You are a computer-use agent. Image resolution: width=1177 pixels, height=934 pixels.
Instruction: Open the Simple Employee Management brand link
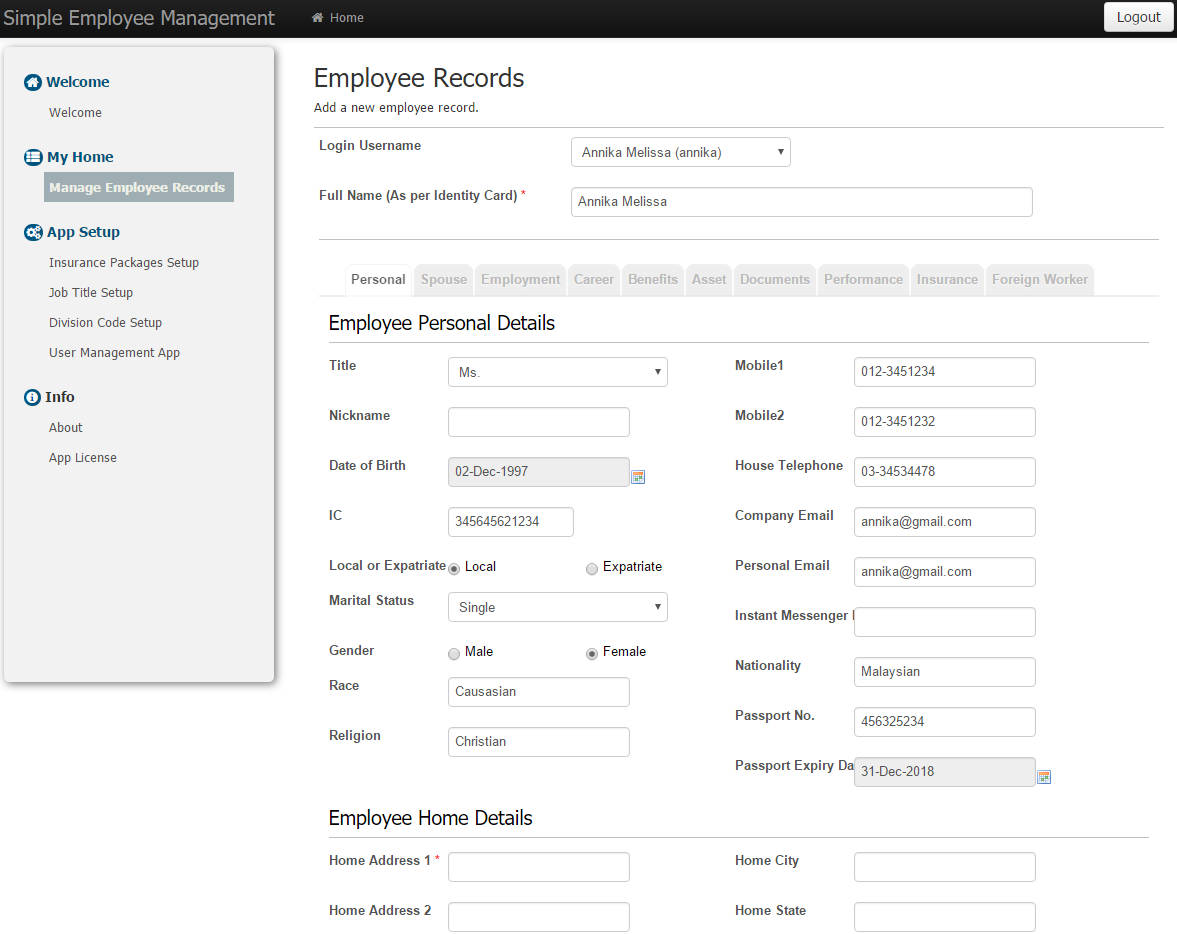click(139, 17)
